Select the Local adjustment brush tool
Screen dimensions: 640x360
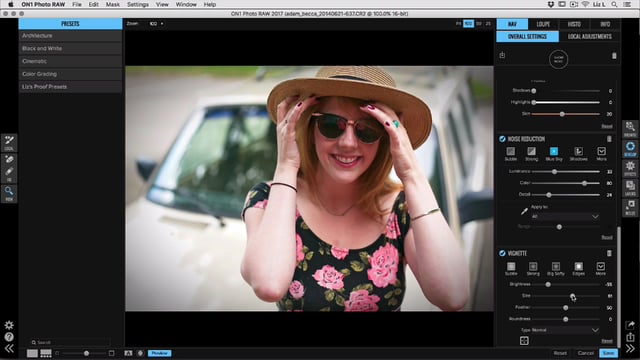[x=9, y=142]
